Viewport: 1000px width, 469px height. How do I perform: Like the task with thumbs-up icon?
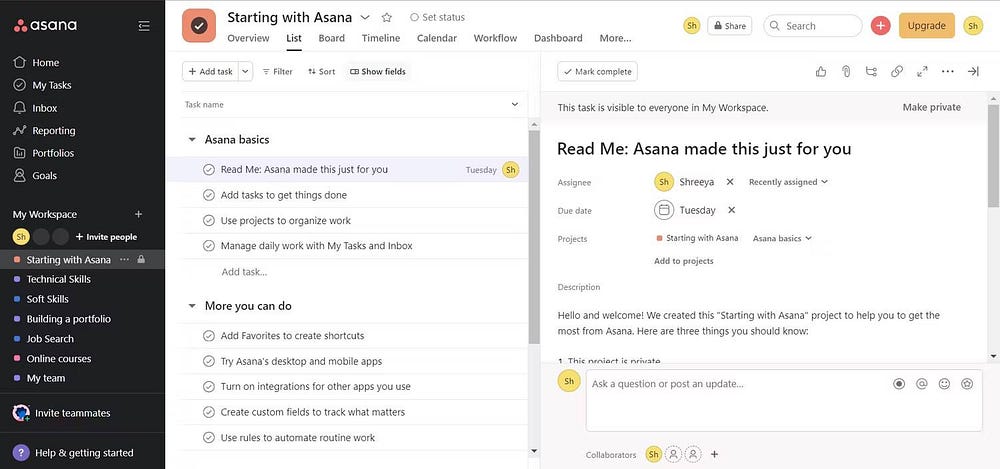[x=821, y=71]
